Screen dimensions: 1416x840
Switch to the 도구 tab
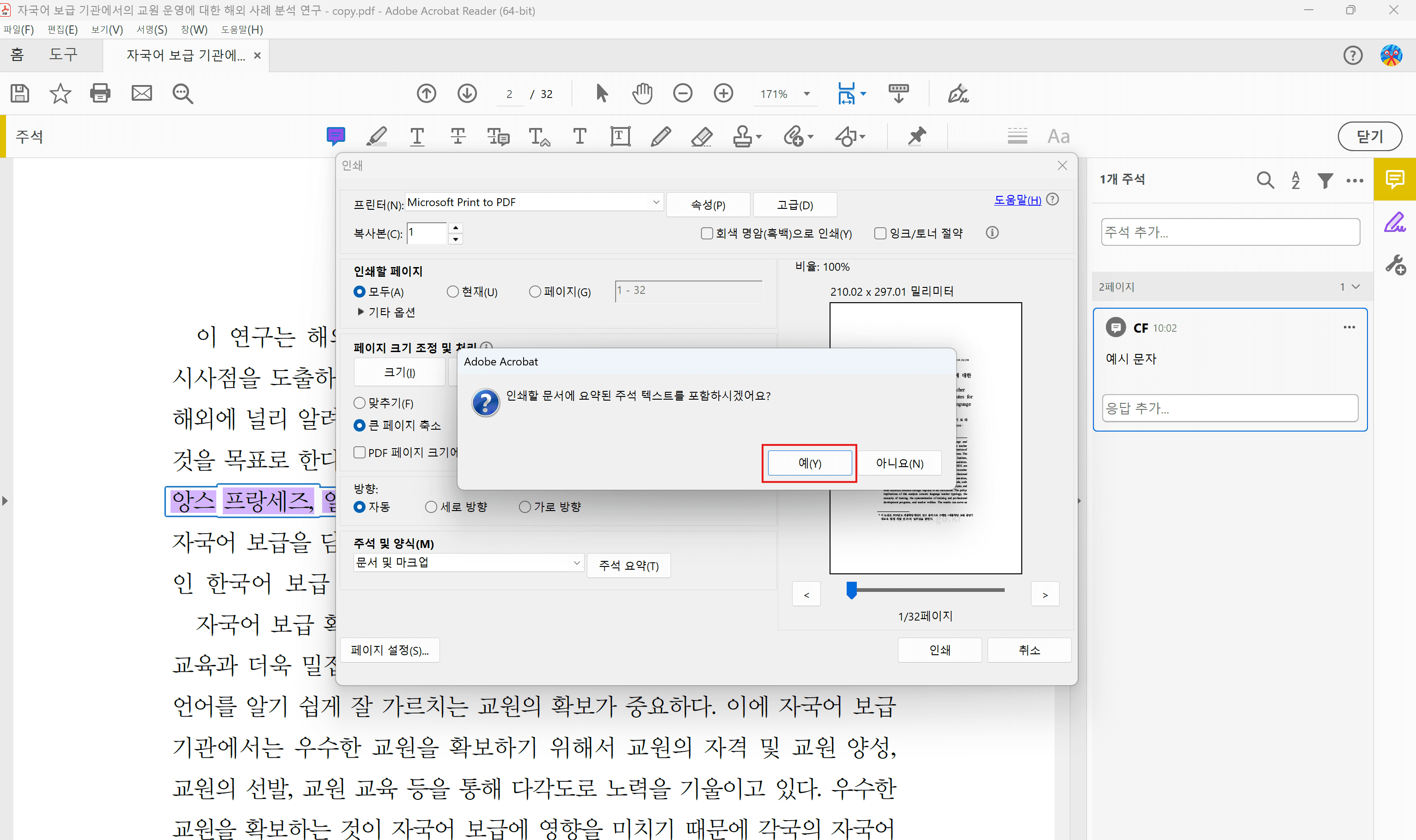point(63,55)
